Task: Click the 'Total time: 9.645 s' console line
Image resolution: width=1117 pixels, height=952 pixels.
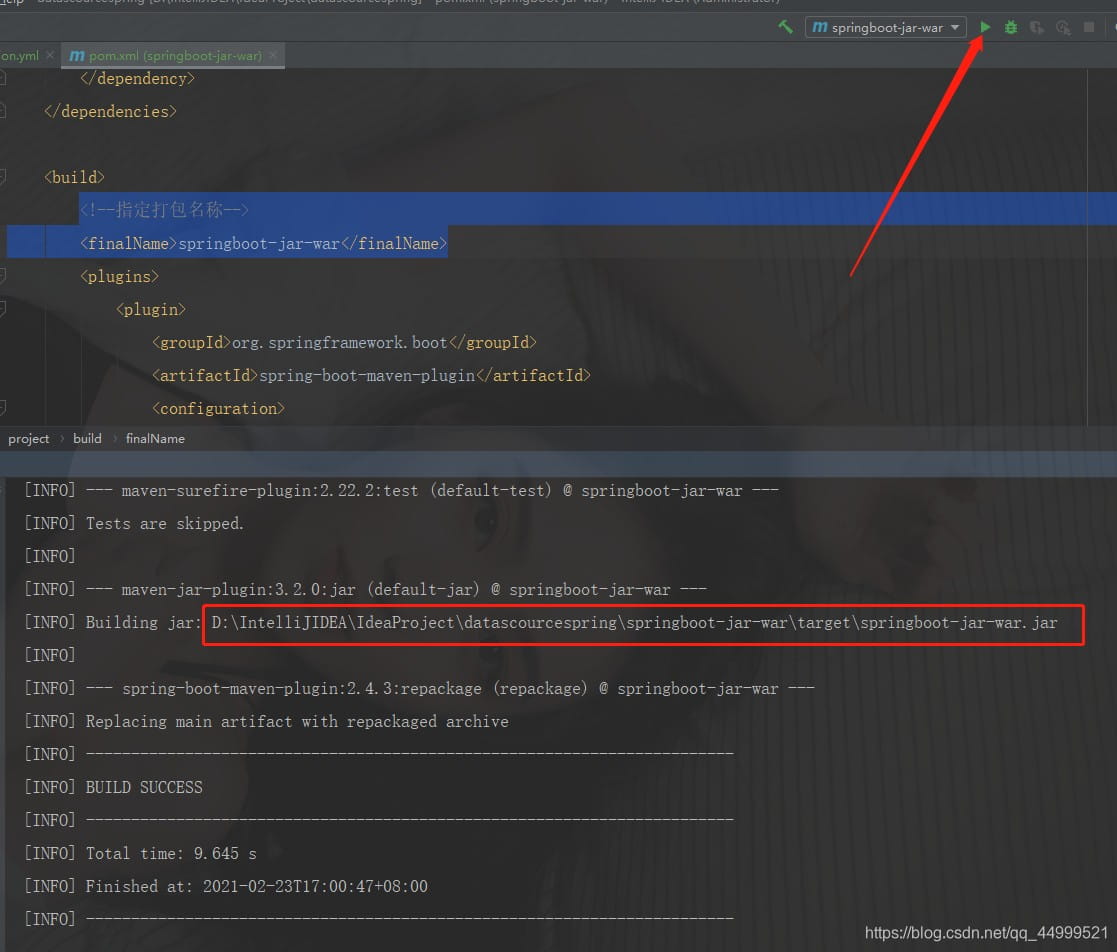Action: 171,854
